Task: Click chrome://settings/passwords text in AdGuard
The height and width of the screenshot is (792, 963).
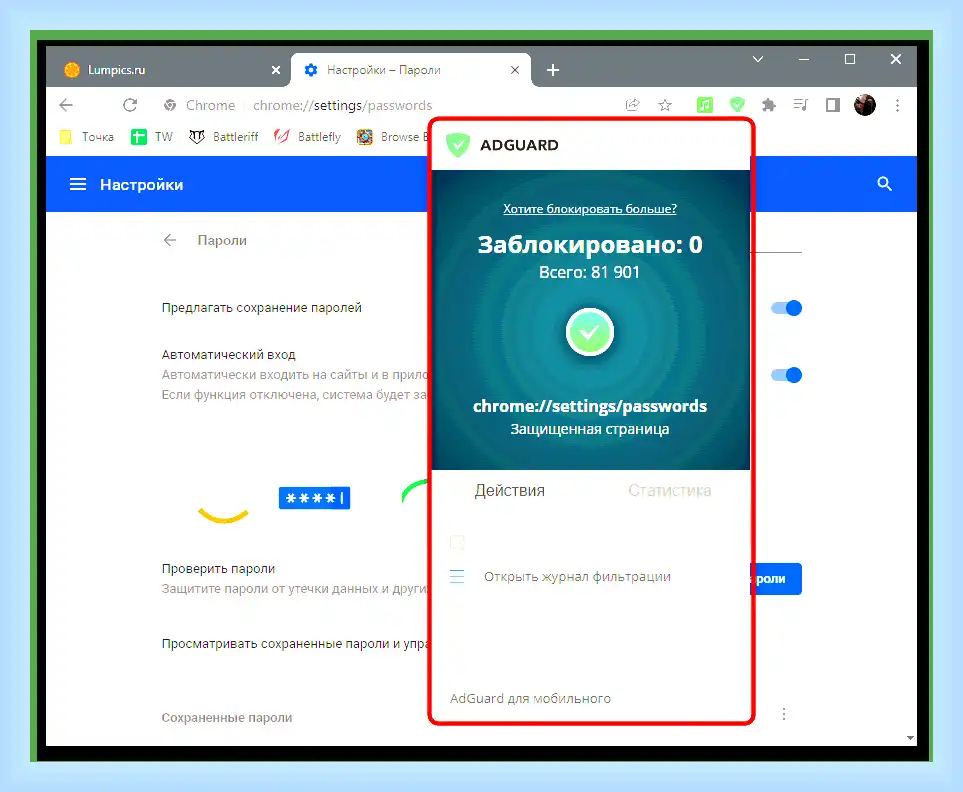Action: pos(590,406)
